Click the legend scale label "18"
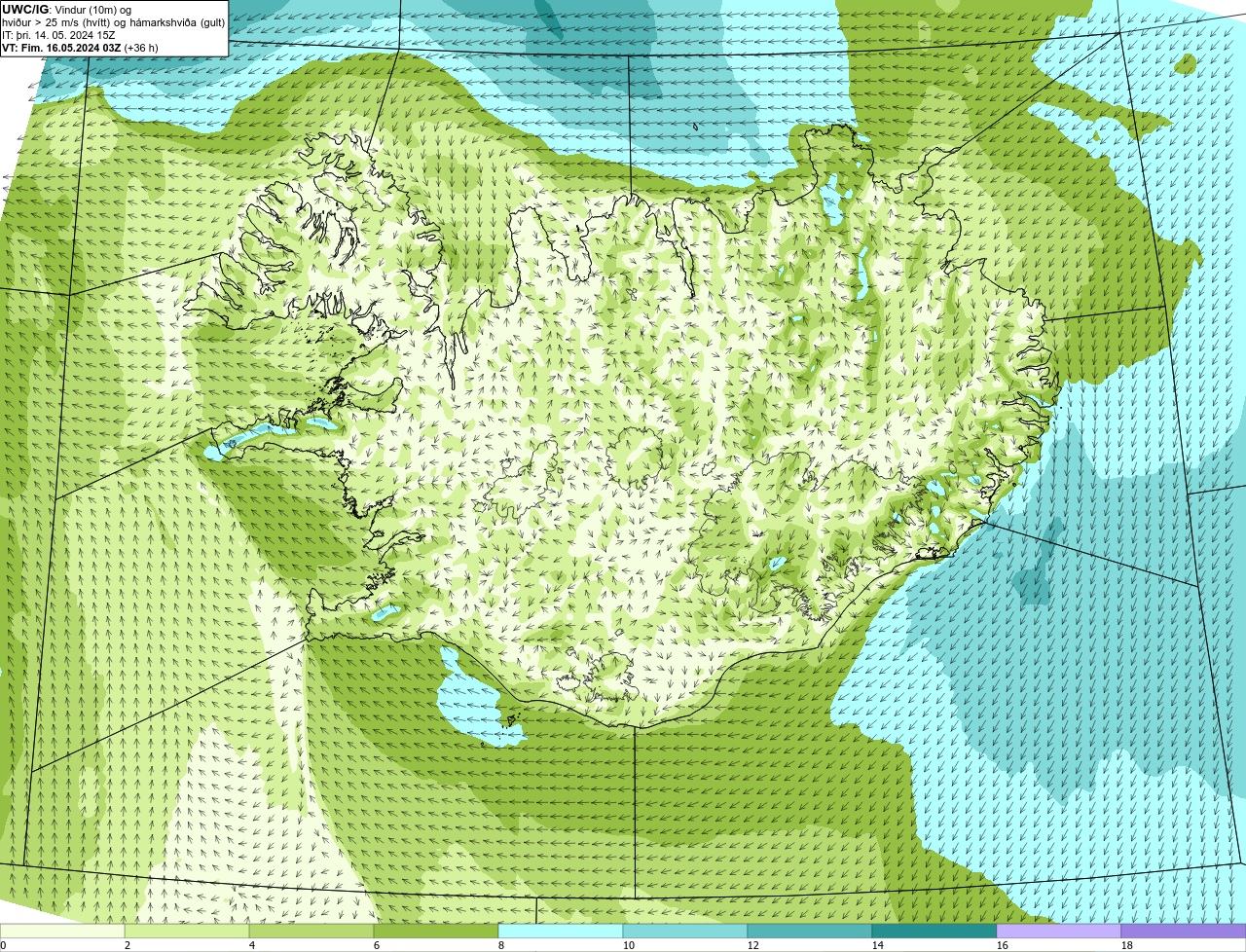 (1127, 945)
